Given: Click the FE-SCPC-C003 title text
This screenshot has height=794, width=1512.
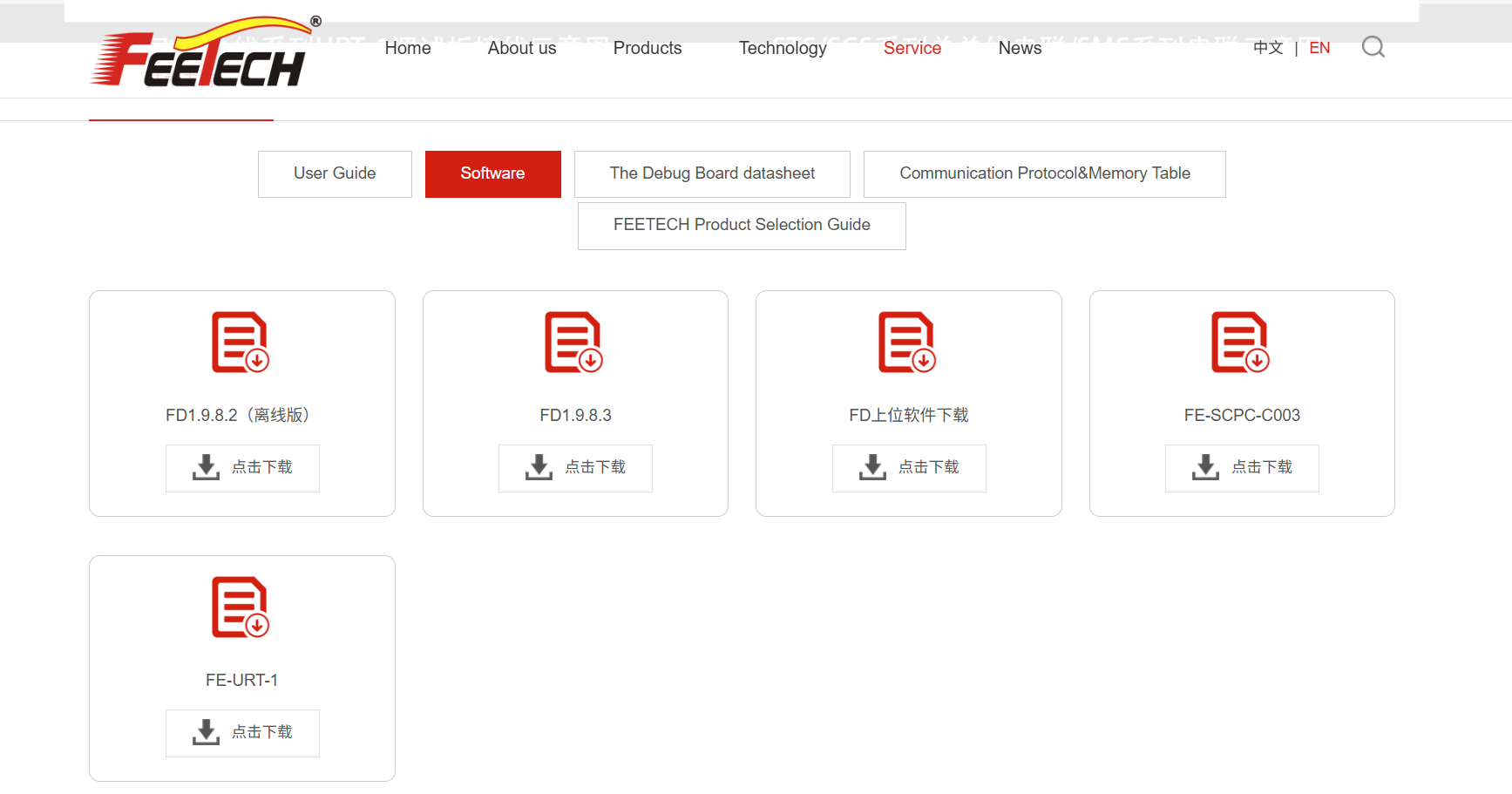Looking at the screenshot, I should [1242, 415].
